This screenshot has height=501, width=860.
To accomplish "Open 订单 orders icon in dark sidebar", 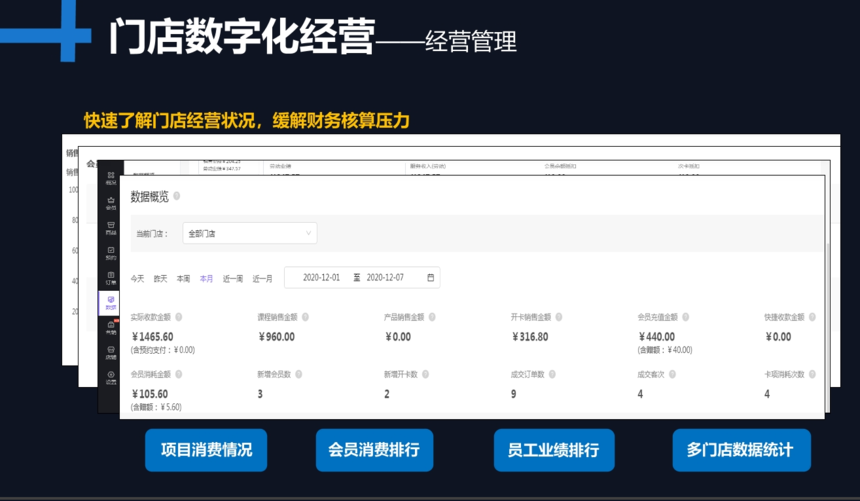I will click(x=111, y=278).
